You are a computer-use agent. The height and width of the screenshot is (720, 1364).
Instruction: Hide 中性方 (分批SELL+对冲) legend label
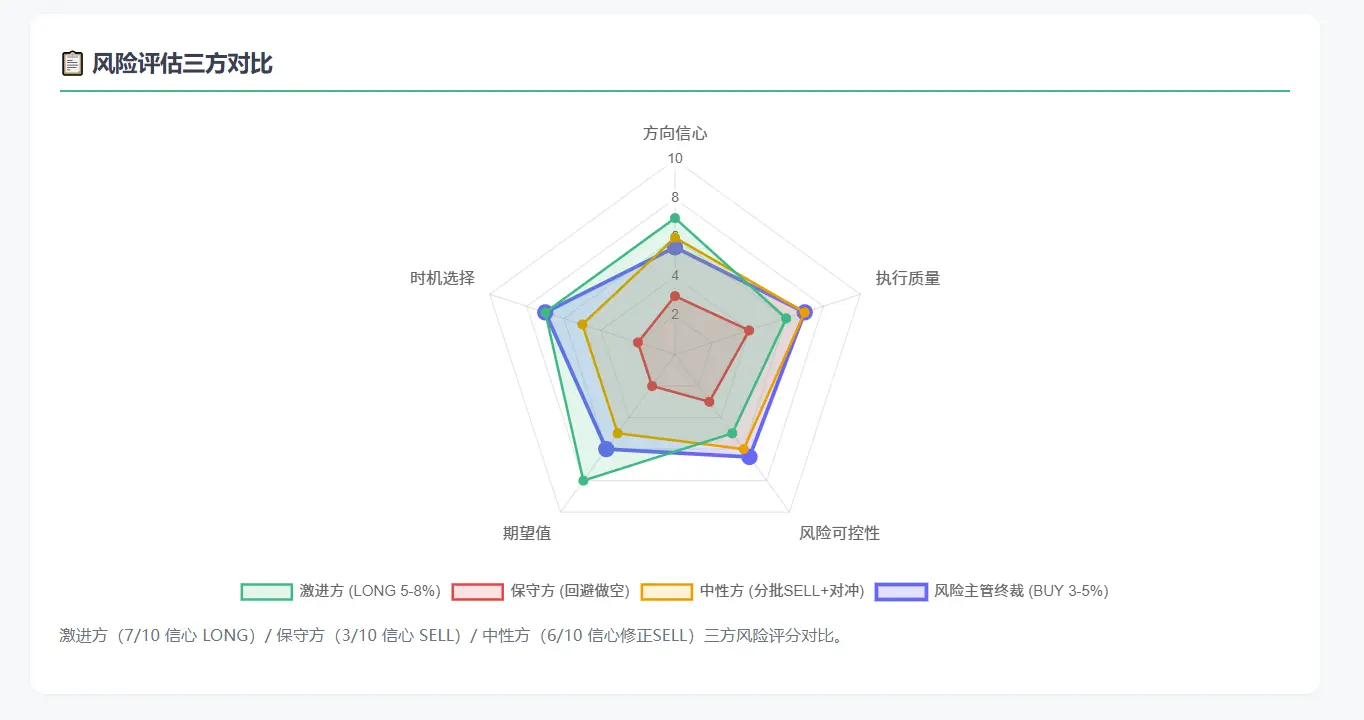[x=782, y=591]
